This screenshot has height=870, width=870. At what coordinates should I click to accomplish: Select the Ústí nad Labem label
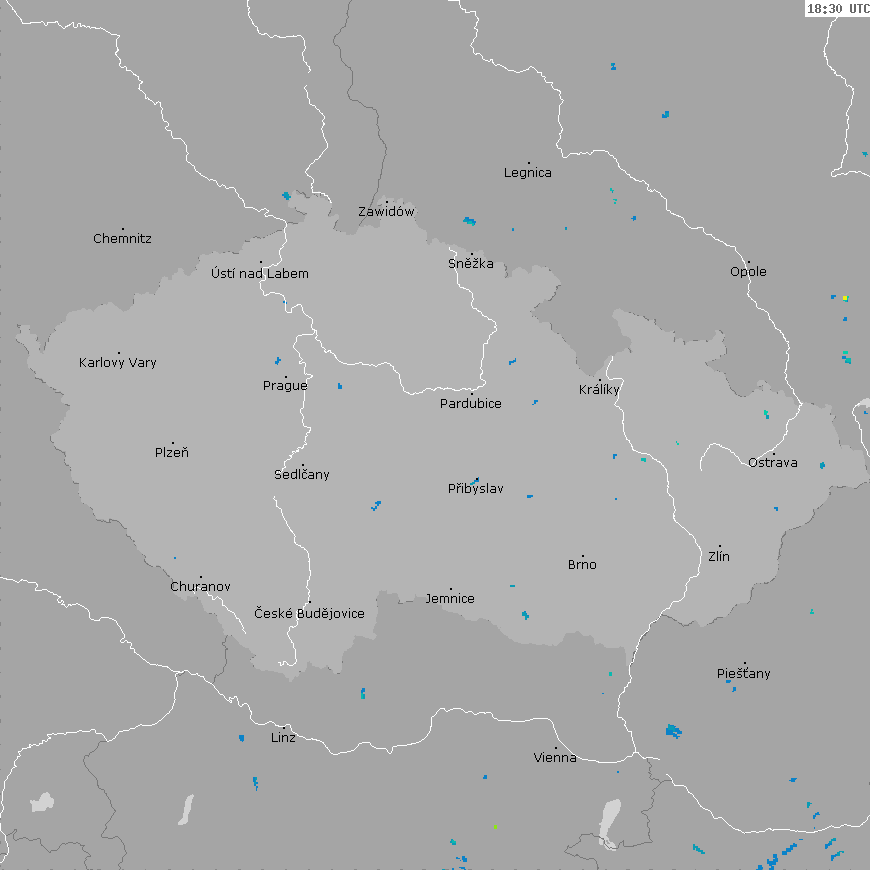260,274
